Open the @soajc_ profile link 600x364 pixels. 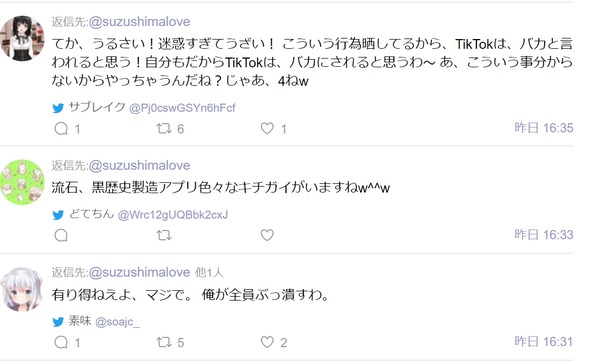(x=117, y=322)
